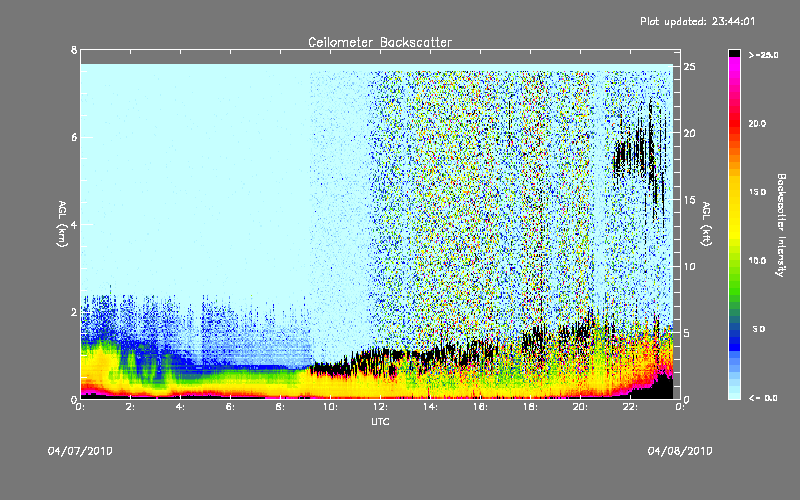Click the "15.0" colorbar value label
Image resolution: width=800 pixels, height=500 pixels.
[x=757, y=192]
